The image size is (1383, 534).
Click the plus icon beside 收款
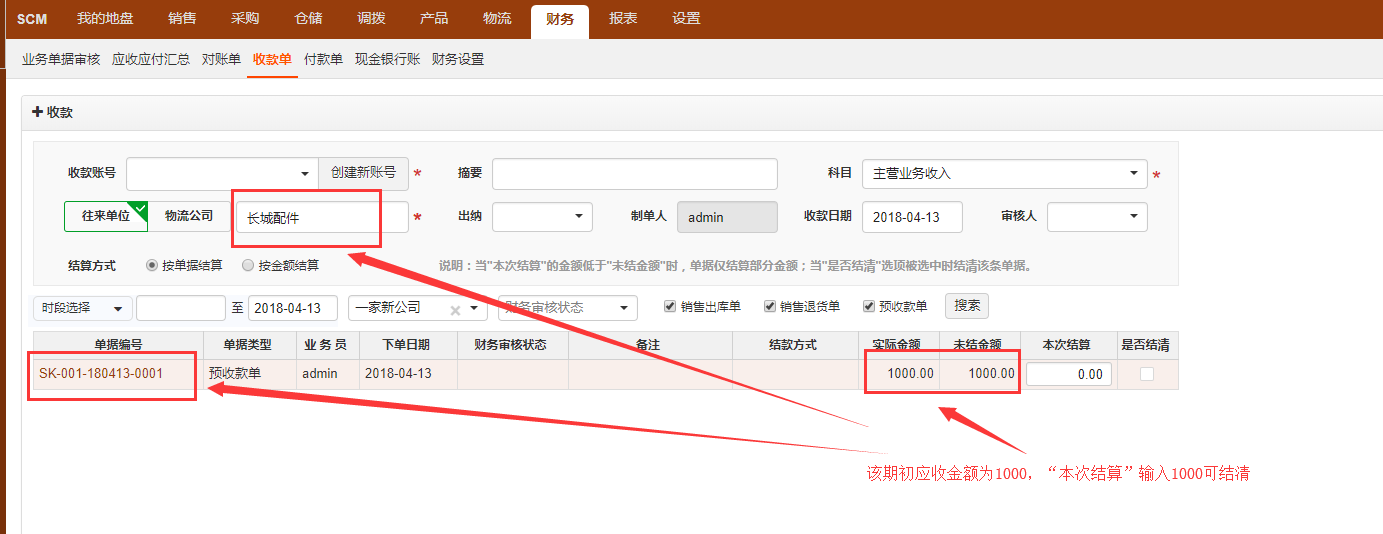tap(38, 112)
